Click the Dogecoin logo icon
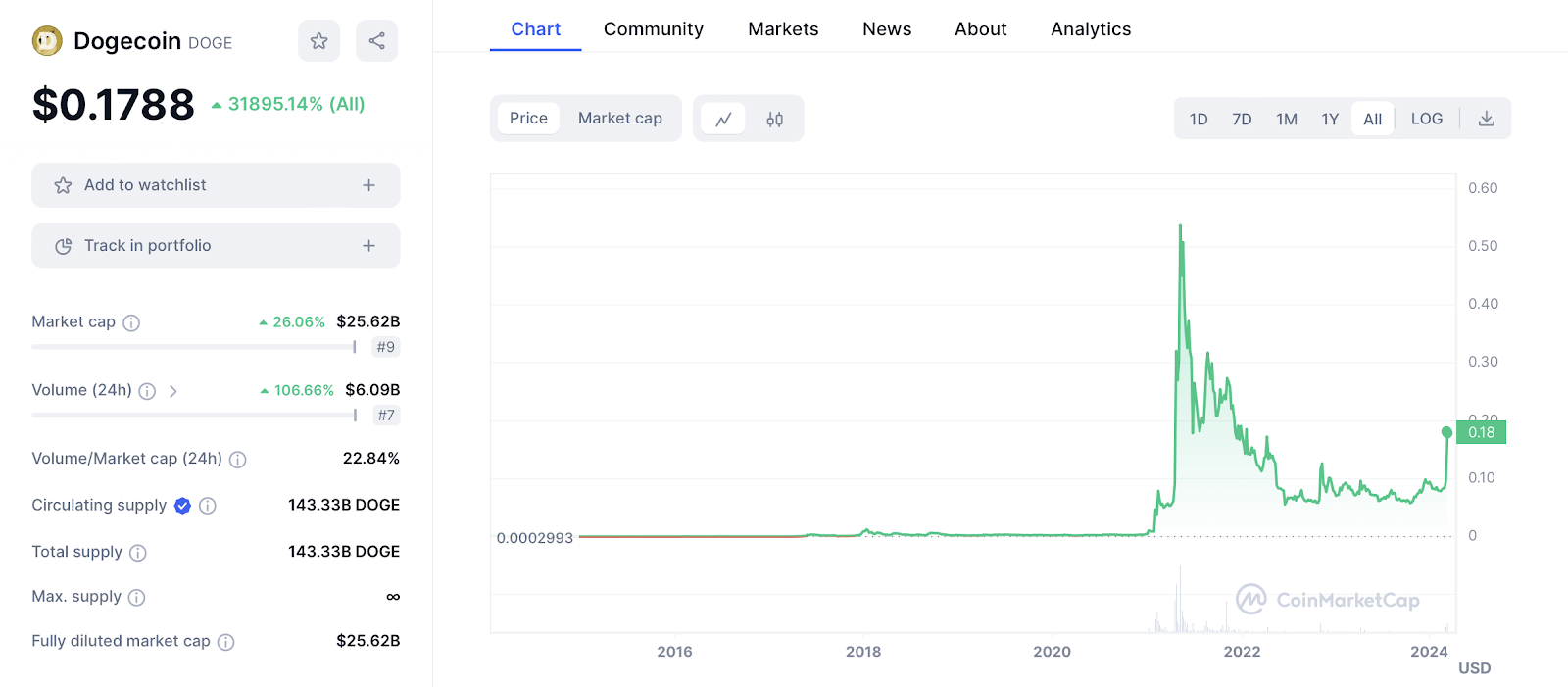 pyautogui.click(x=47, y=41)
